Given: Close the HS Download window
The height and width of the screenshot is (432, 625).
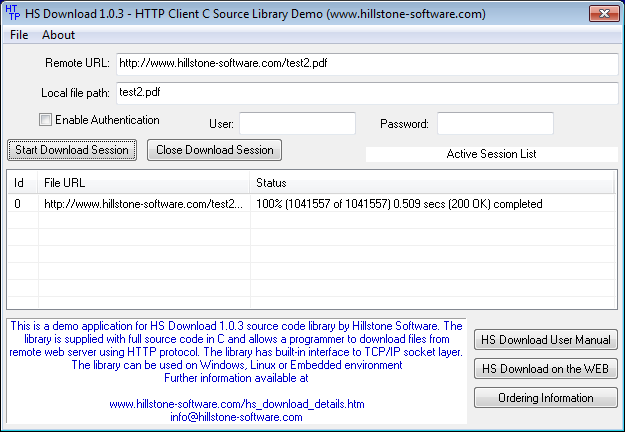Looking at the screenshot, I should 604,14.
